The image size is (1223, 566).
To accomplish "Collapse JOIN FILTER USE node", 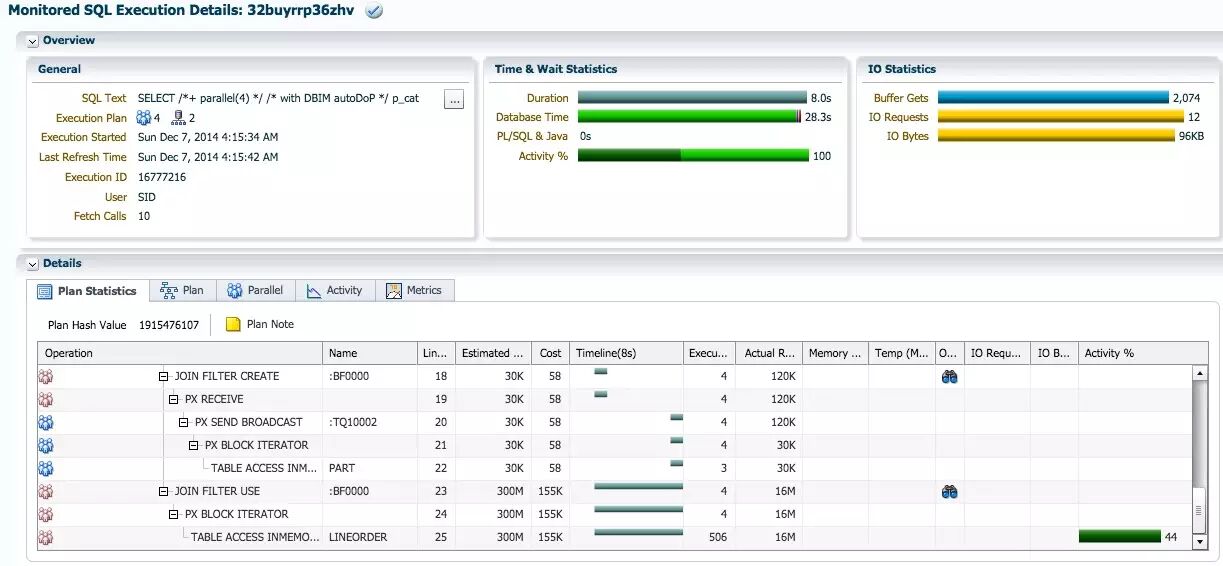I will click(164, 492).
